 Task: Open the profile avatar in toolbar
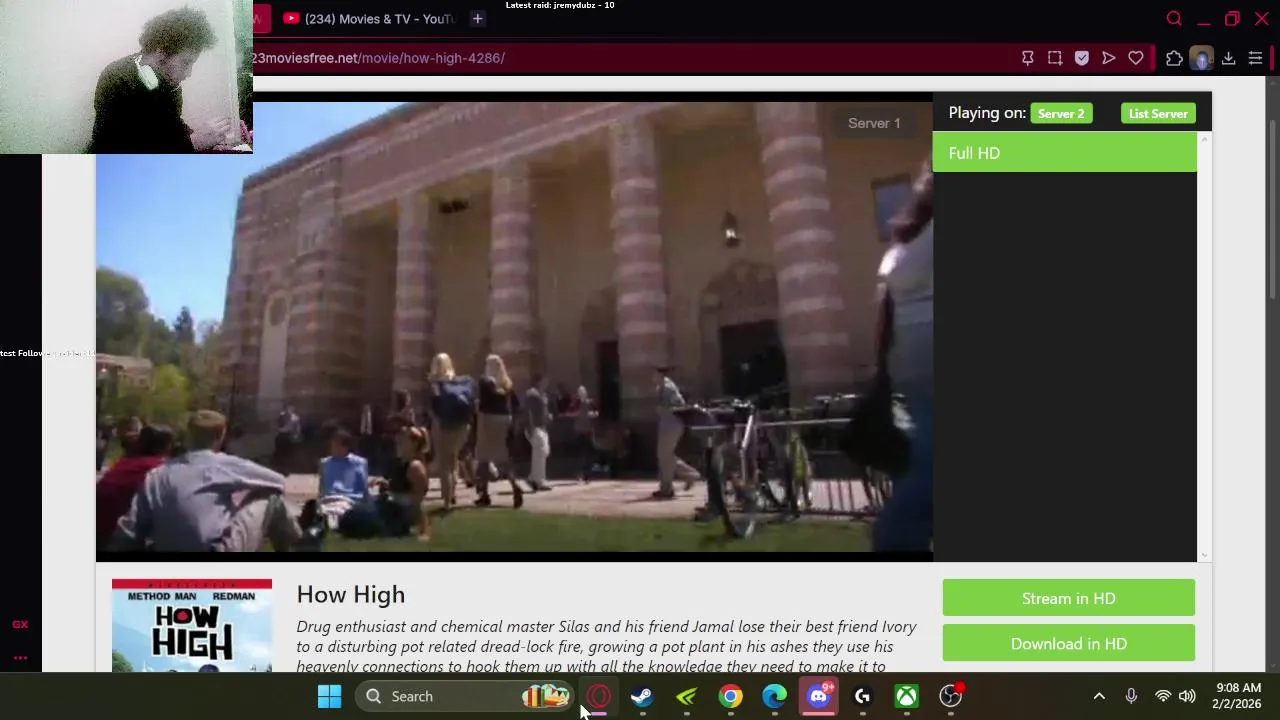[1201, 58]
